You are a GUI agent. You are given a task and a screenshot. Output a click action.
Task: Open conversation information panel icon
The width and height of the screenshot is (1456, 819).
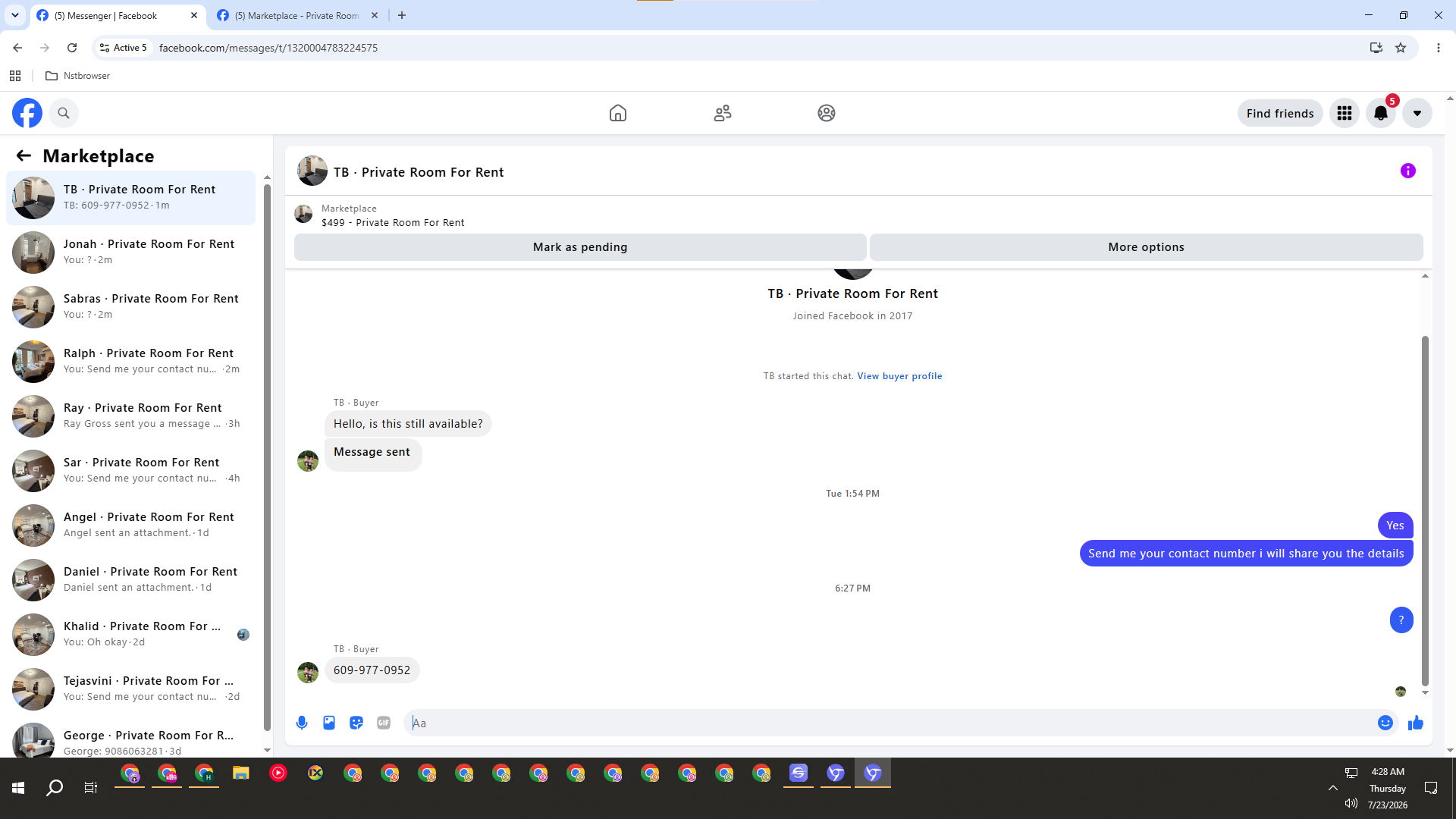[1408, 171]
